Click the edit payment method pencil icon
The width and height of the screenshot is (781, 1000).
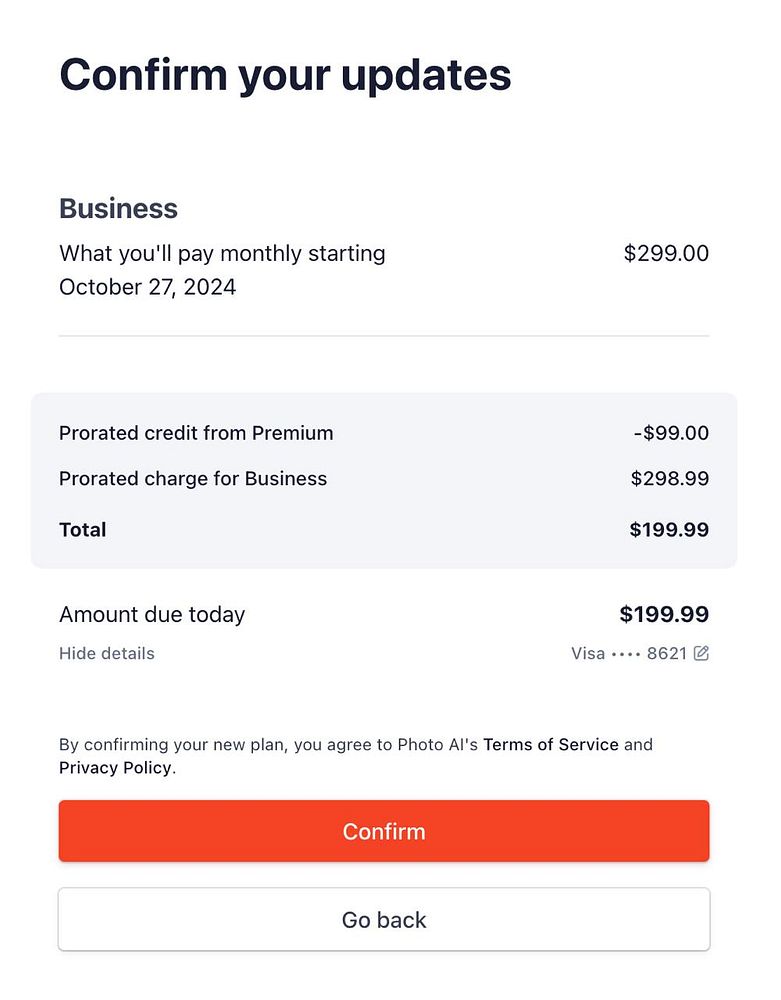click(701, 654)
